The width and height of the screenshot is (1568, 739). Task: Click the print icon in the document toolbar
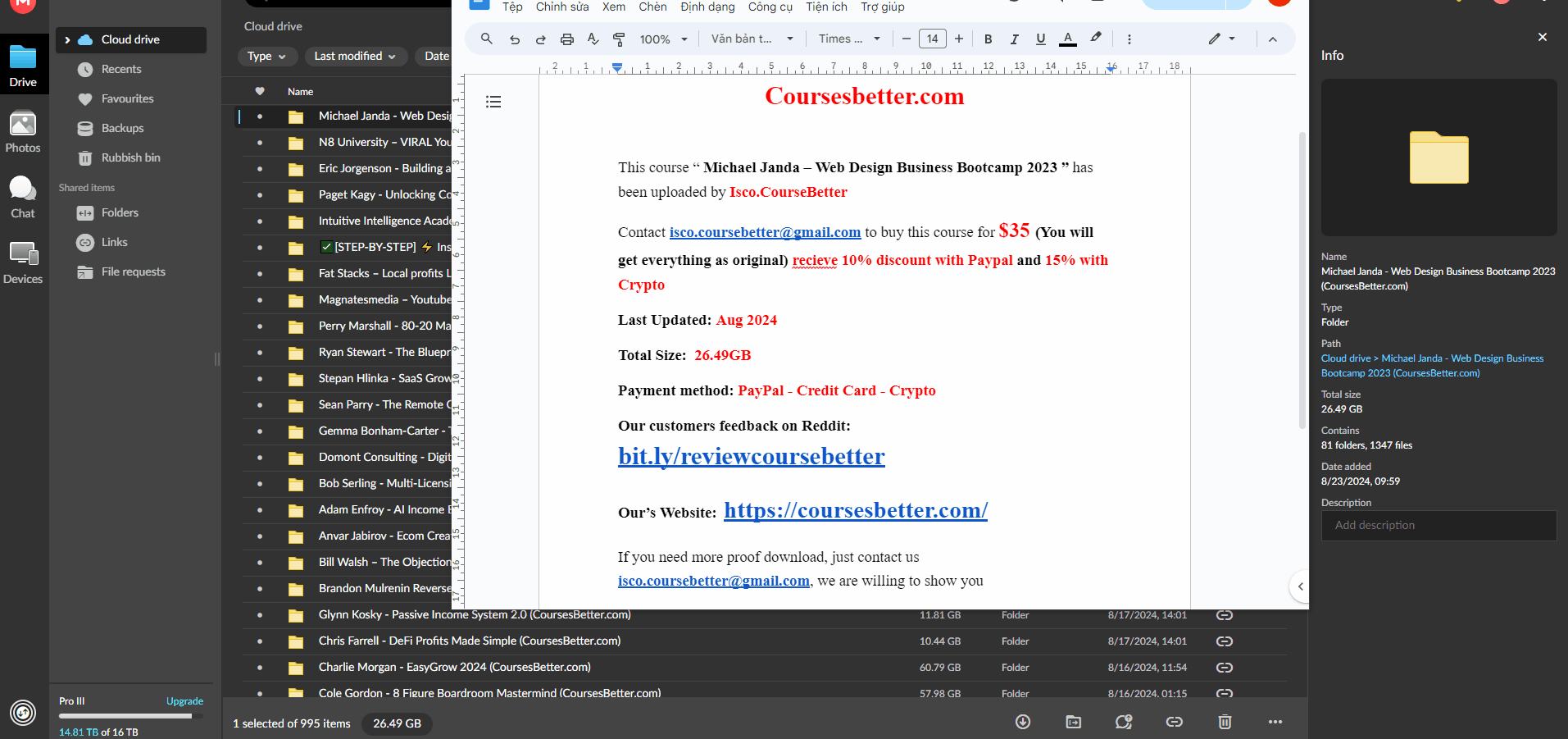566,39
